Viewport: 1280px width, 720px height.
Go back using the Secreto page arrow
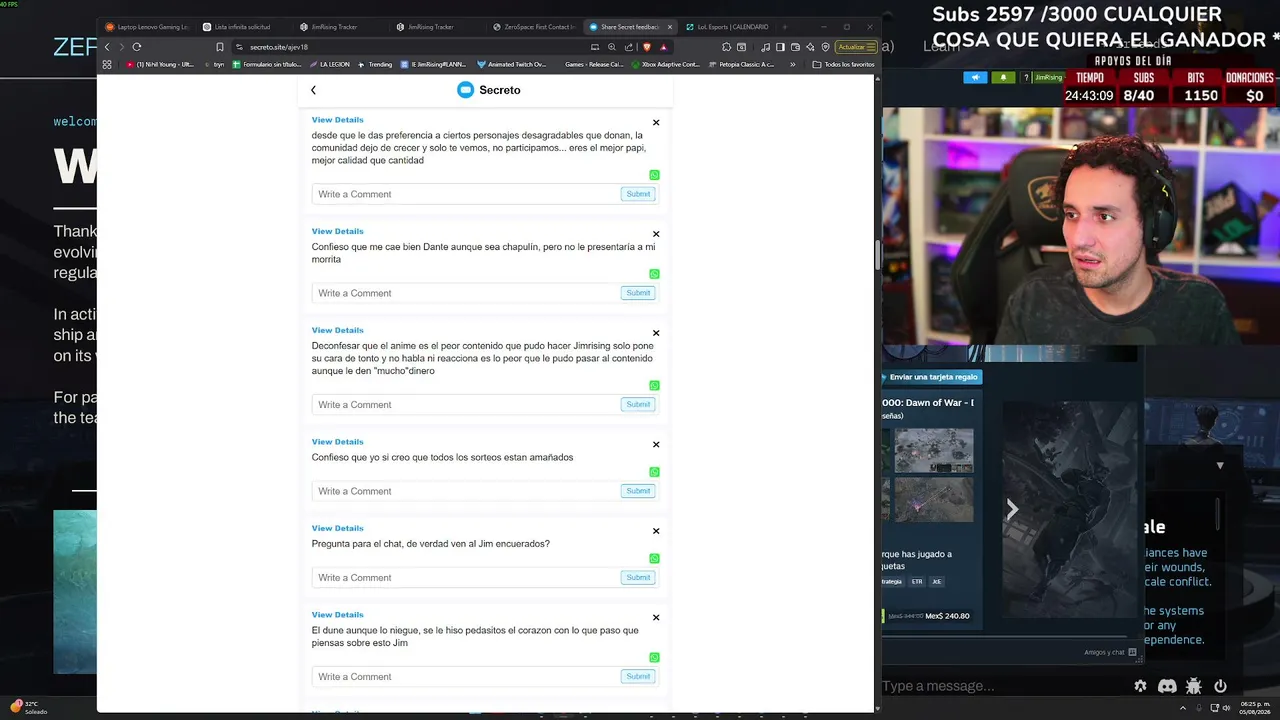point(313,90)
